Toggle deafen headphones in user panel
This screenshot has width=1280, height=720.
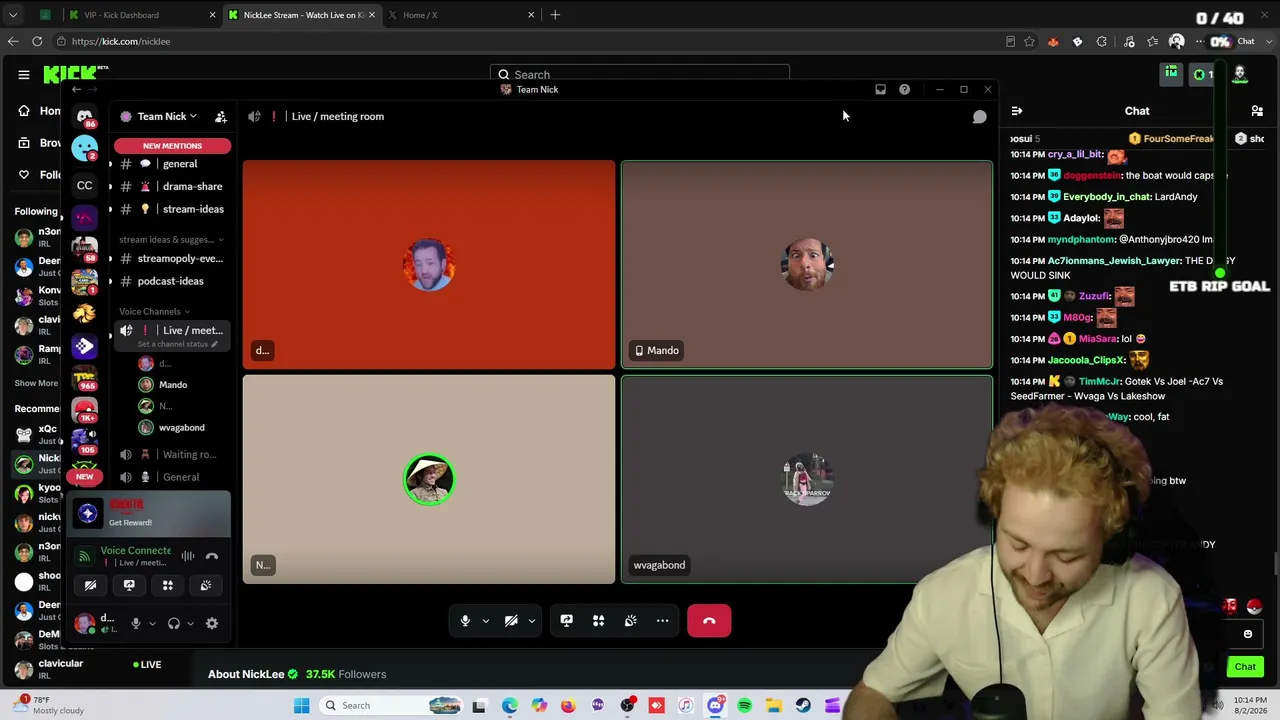pos(174,624)
